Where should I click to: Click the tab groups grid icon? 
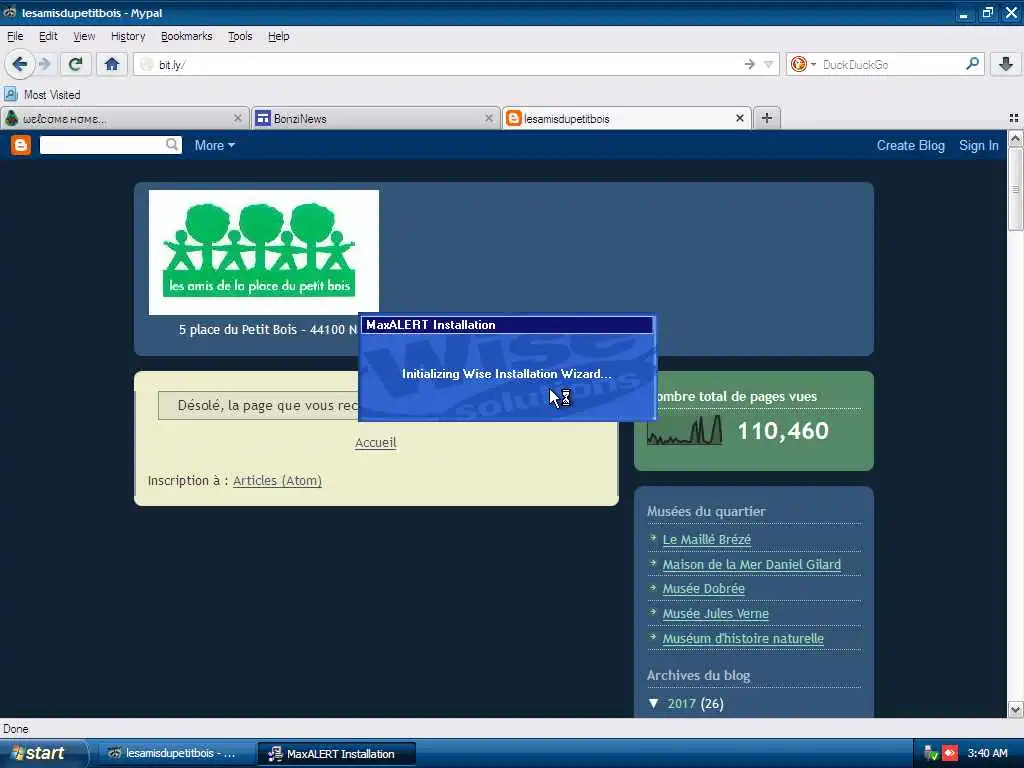coord(1014,118)
